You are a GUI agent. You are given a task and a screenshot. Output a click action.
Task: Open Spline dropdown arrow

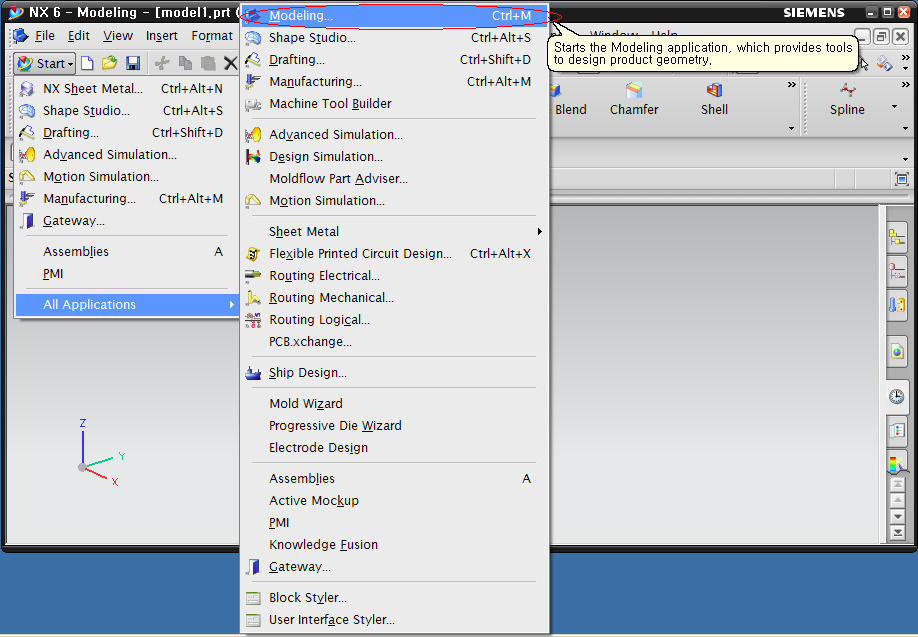click(894, 107)
